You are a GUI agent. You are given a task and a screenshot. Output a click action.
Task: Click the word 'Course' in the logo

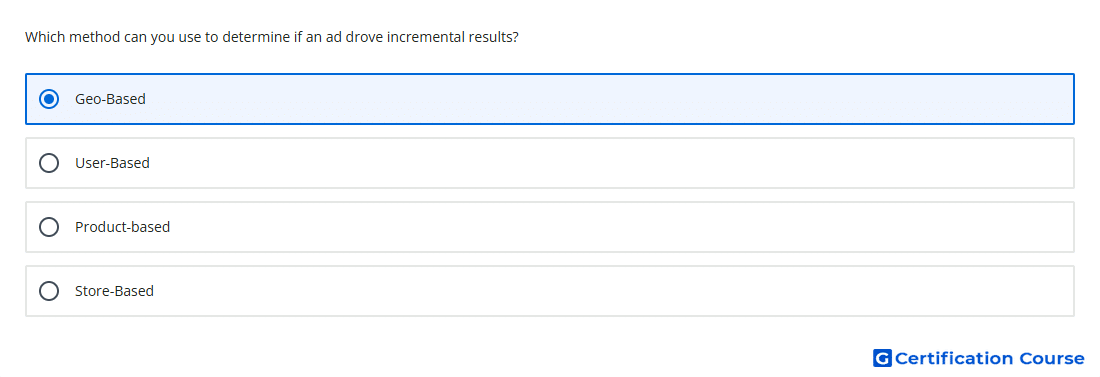pyautogui.click(x=1052, y=358)
